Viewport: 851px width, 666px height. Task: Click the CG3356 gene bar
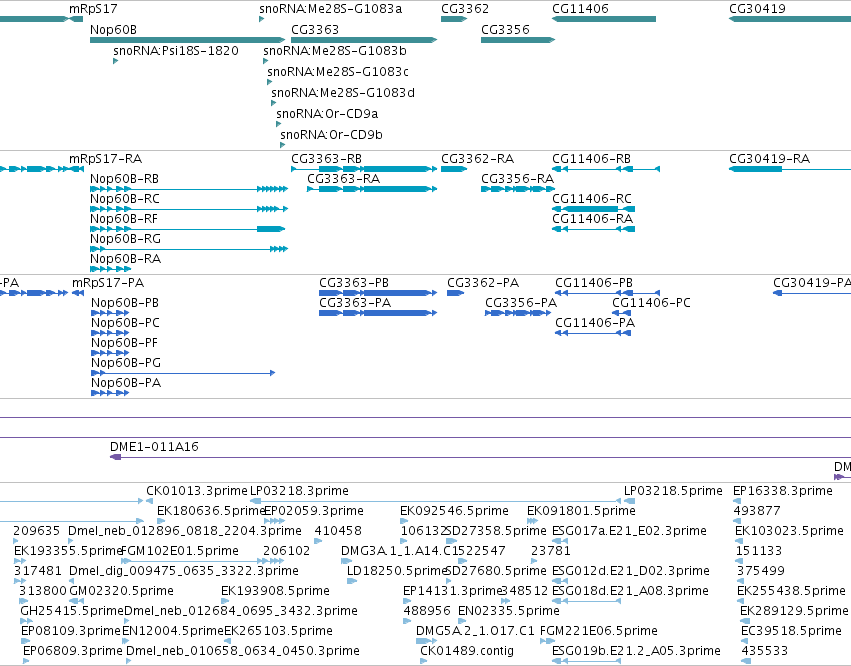[518, 40]
